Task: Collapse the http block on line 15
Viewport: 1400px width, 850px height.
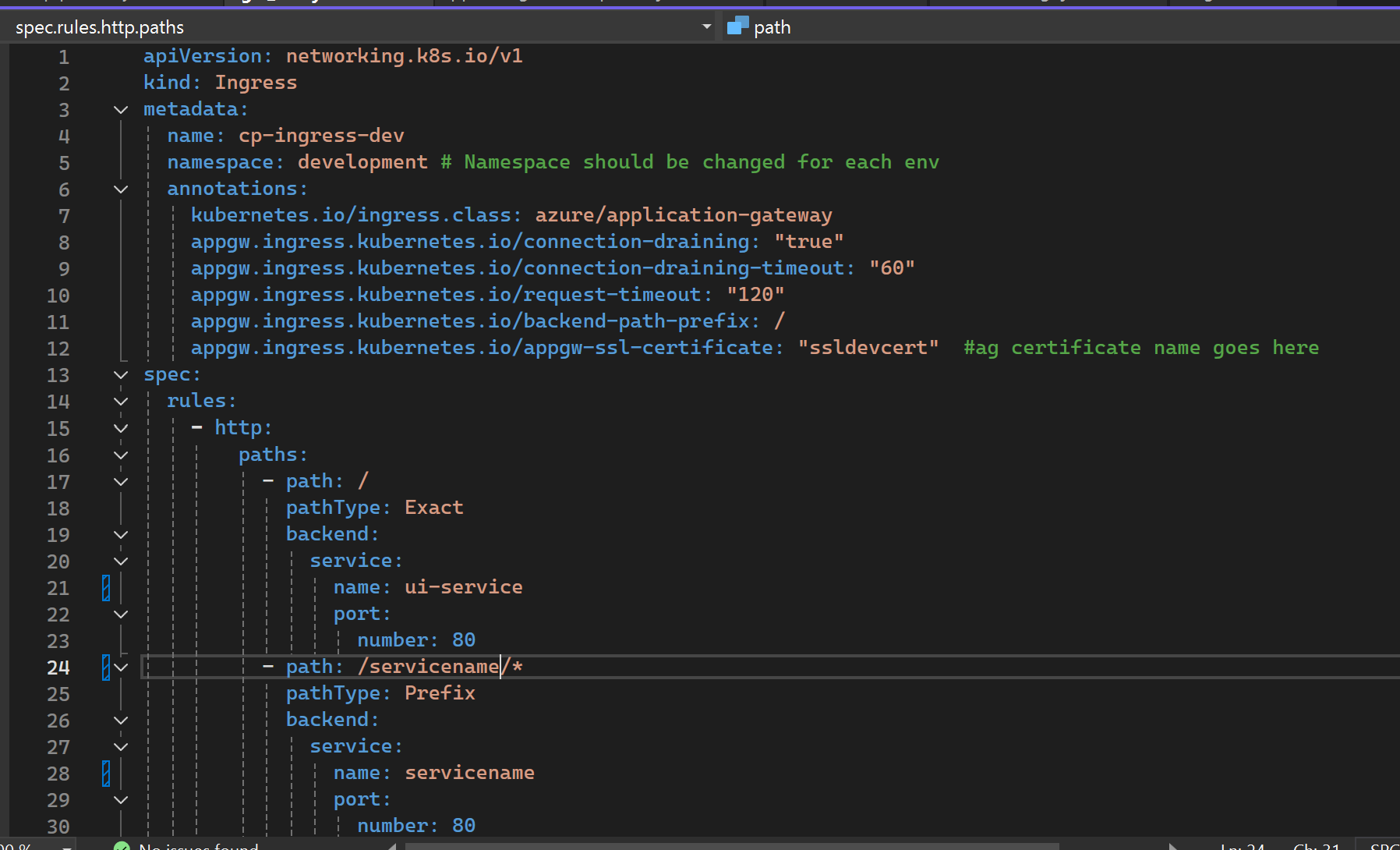Action: tap(121, 428)
